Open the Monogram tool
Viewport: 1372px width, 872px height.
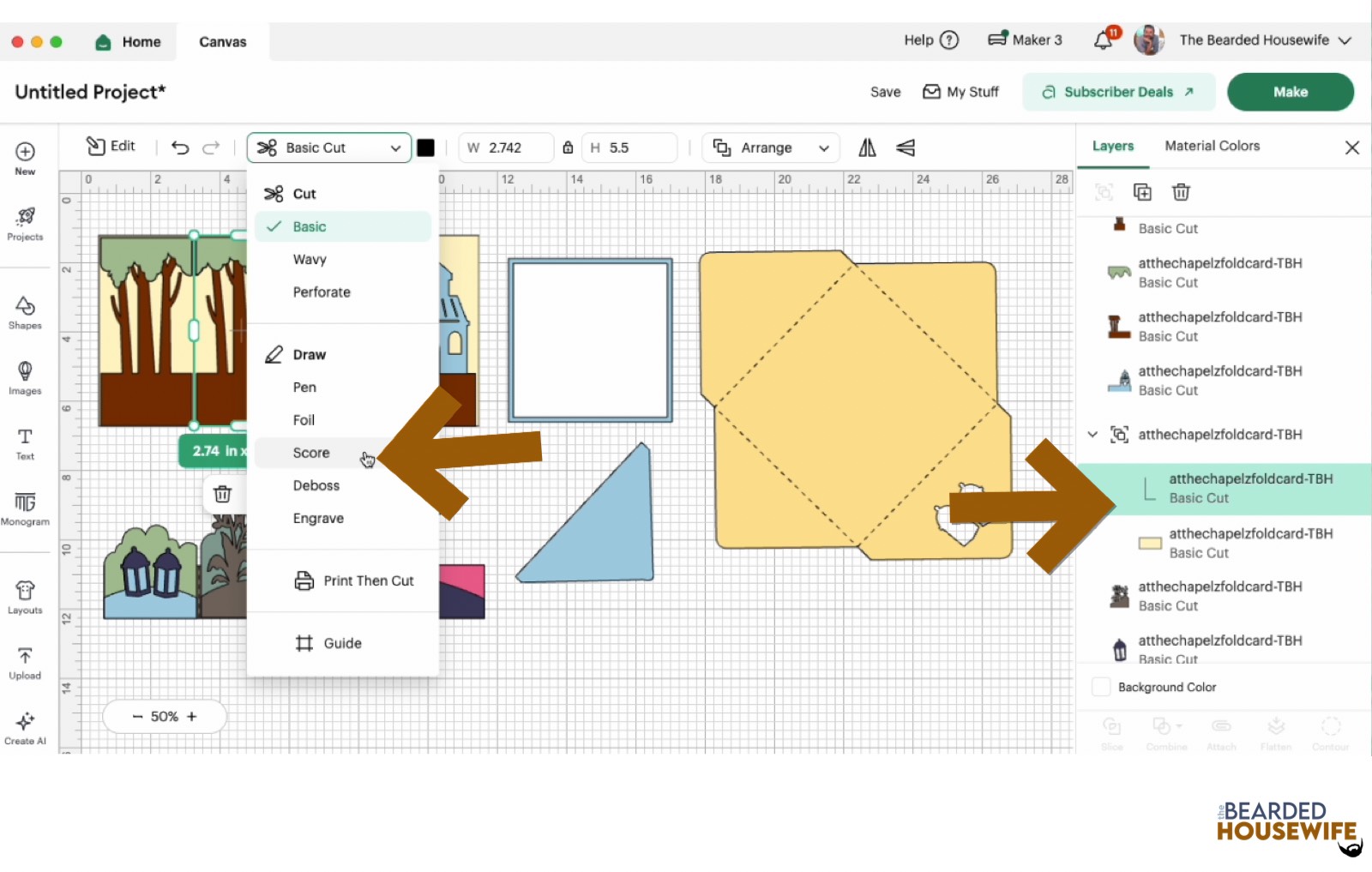click(25, 508)
